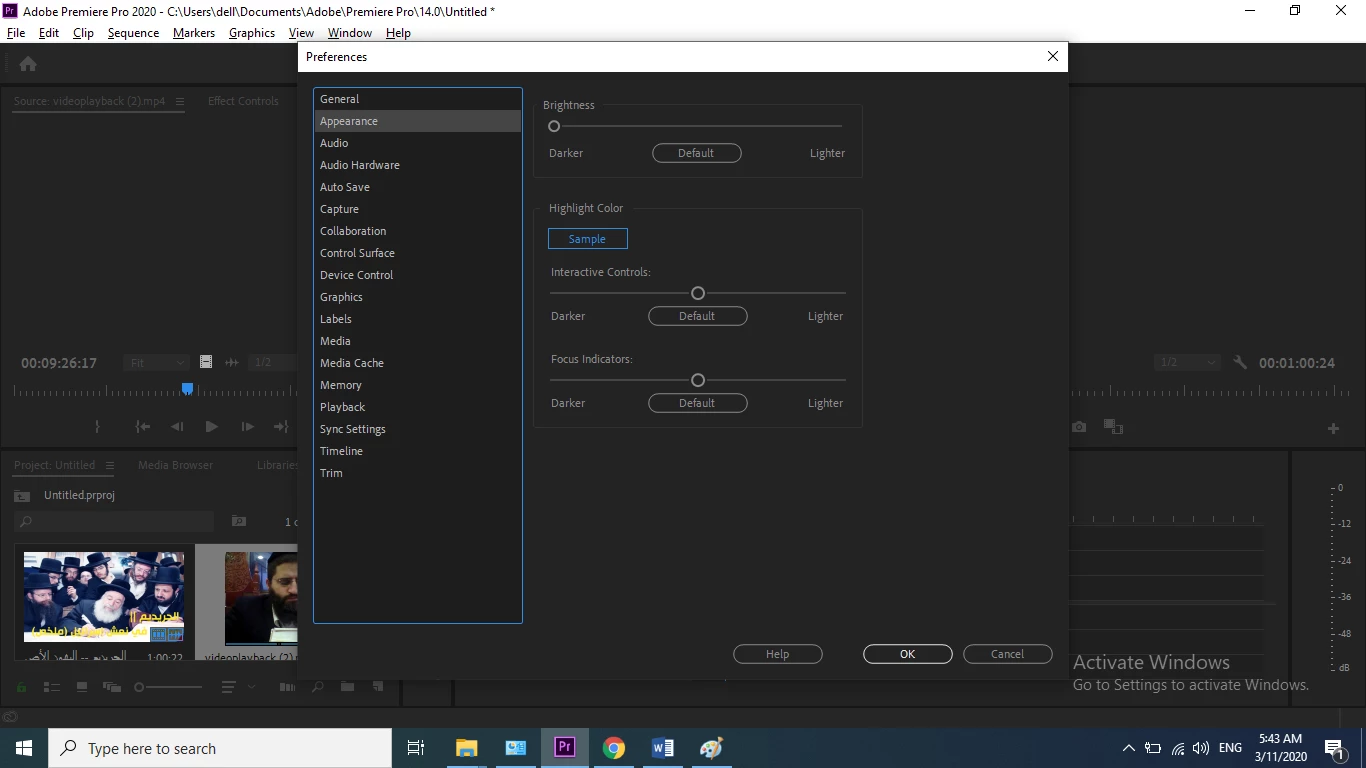This screenshot has height=768, width=1366.
Task: Click the volume icon in system tray
Action: pos(1201,748)
